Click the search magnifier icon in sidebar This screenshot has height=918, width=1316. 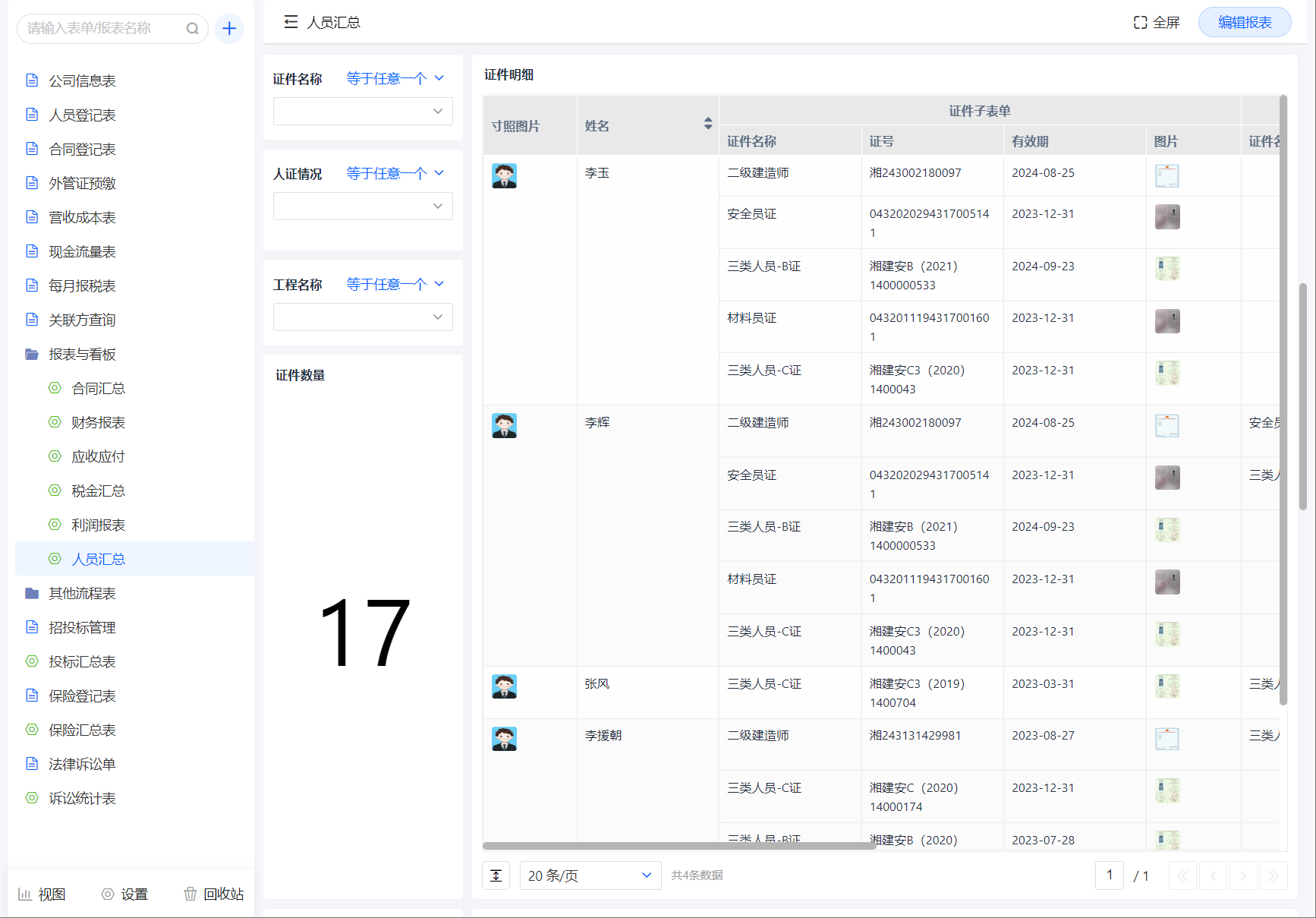(193, 29)
